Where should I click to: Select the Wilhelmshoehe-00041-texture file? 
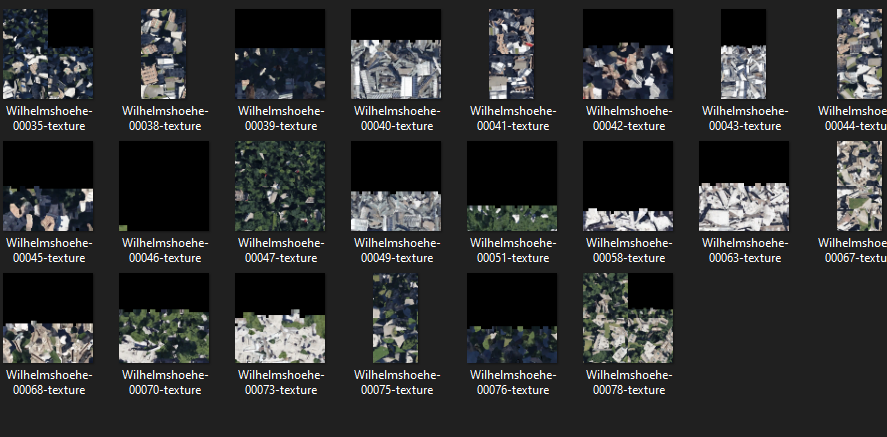(512, 54)
